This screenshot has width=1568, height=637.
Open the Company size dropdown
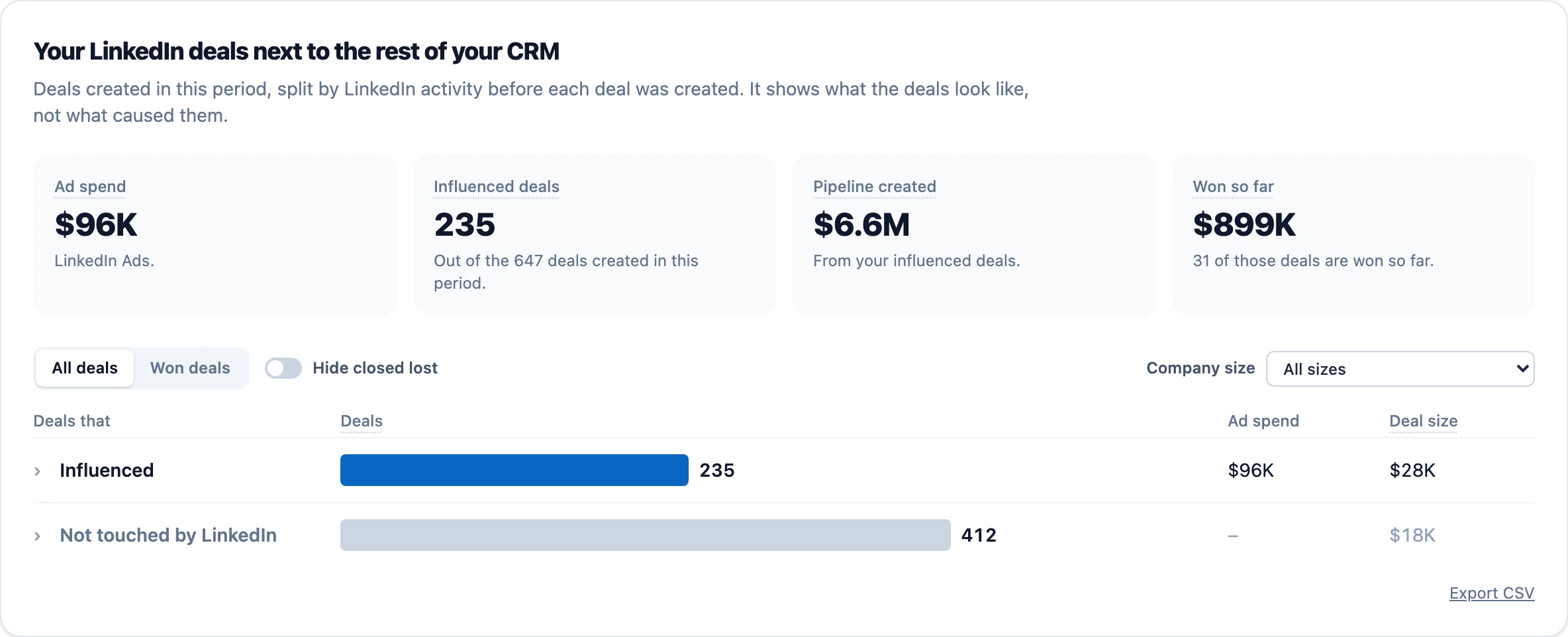click(x=1400, y=369)
